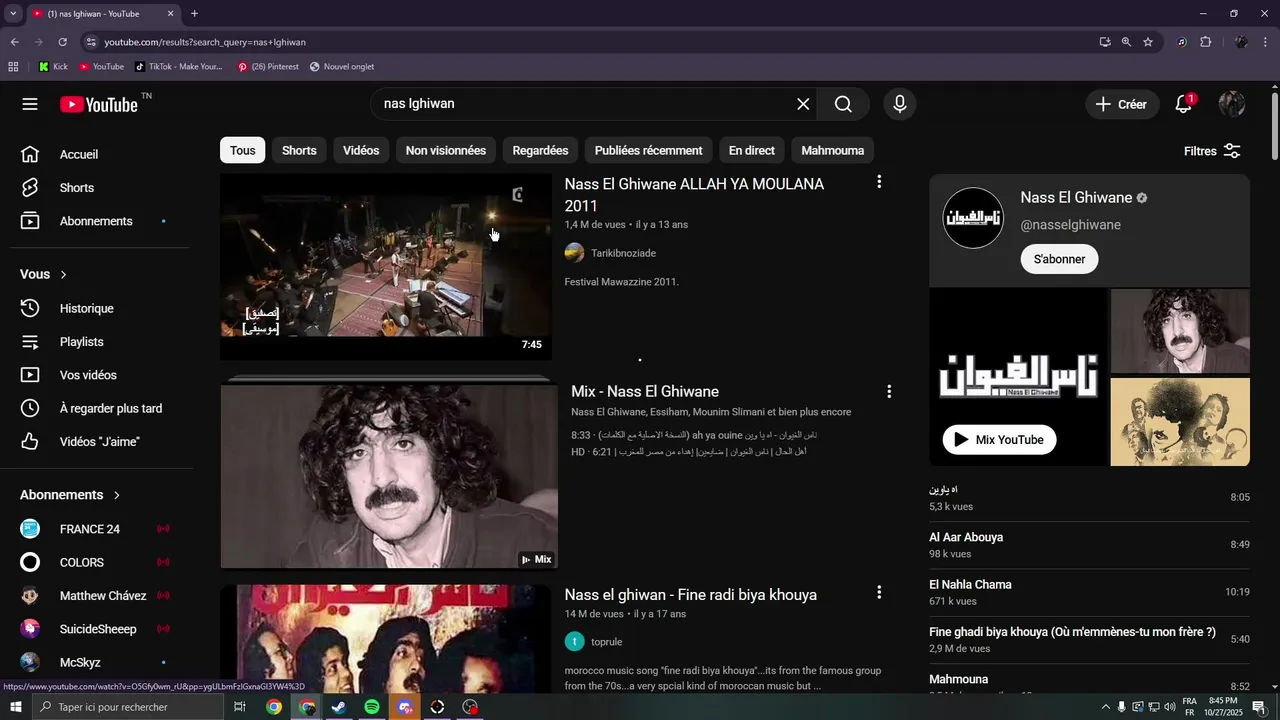Screen dimensions: 1280x720
Task: Click the magnifier search button
Action: tap(843, 104)
